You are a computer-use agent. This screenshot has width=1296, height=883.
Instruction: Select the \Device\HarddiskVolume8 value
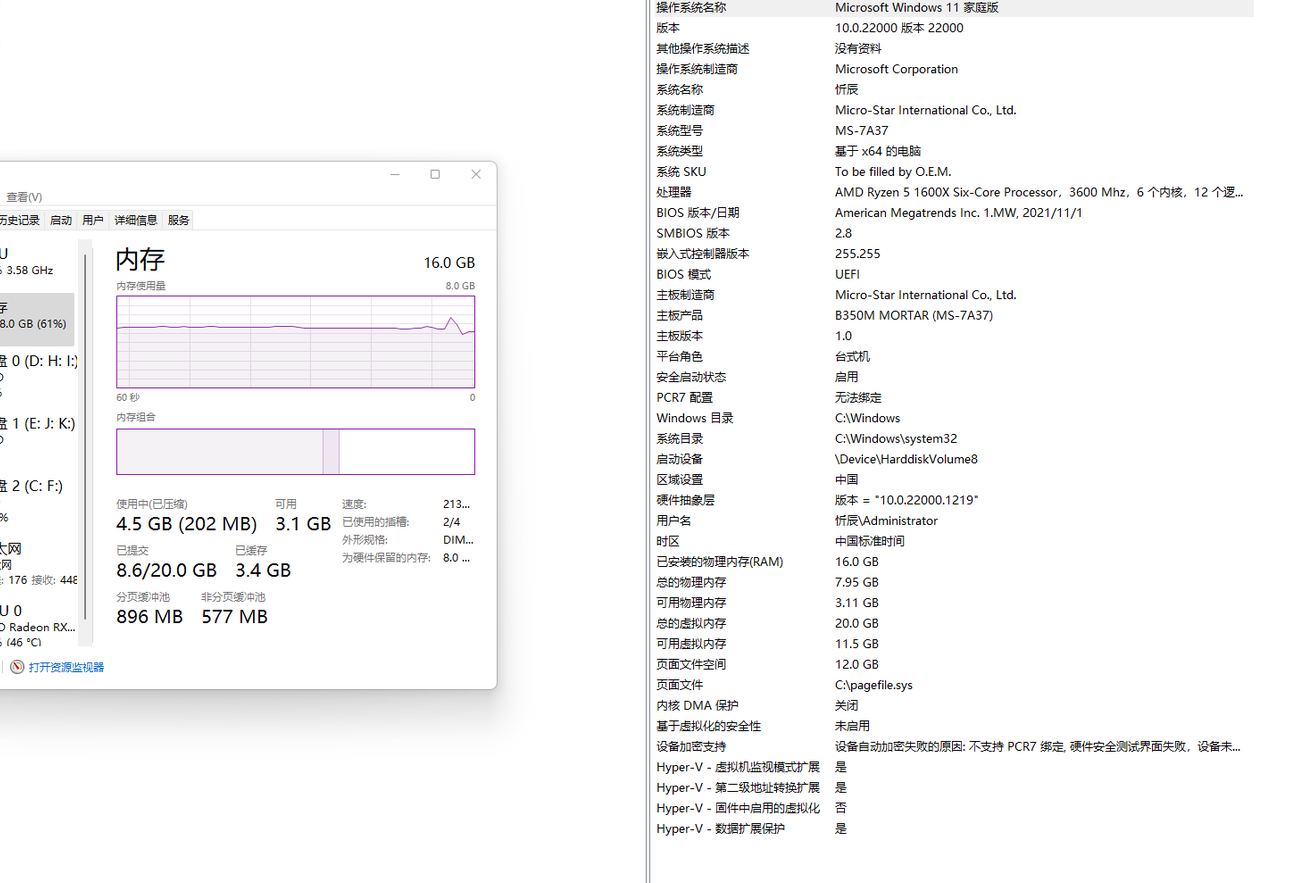pos(906,459)
